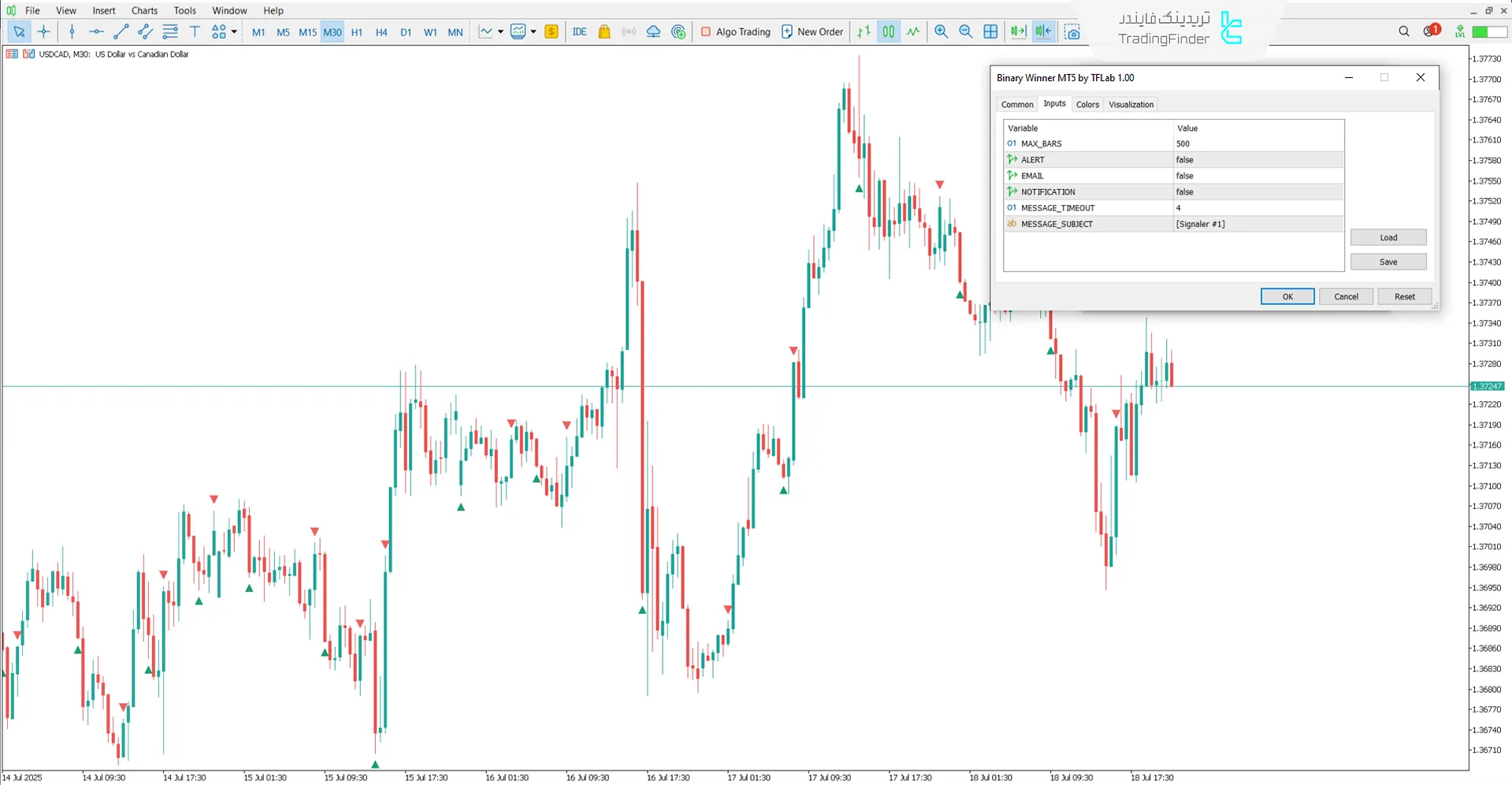The width and height of the screenshot is (1512, 785).
Task: Edit the MAX_BARS value 500
Action: tap(1258, 143)
